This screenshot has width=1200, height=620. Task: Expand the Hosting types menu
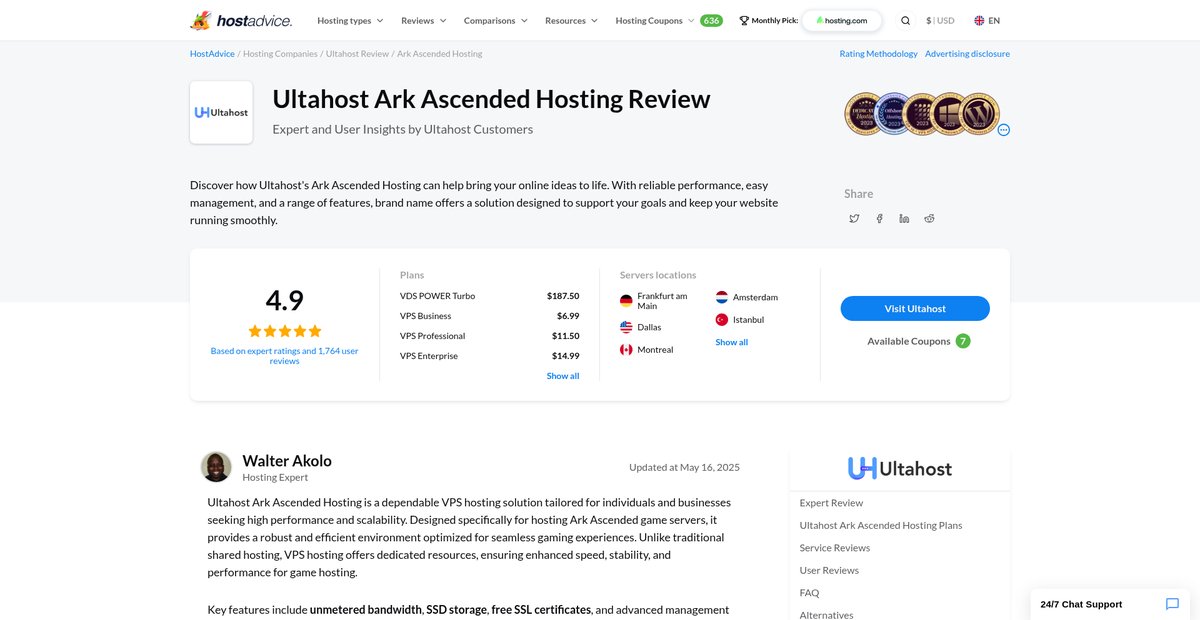[350, 20]
